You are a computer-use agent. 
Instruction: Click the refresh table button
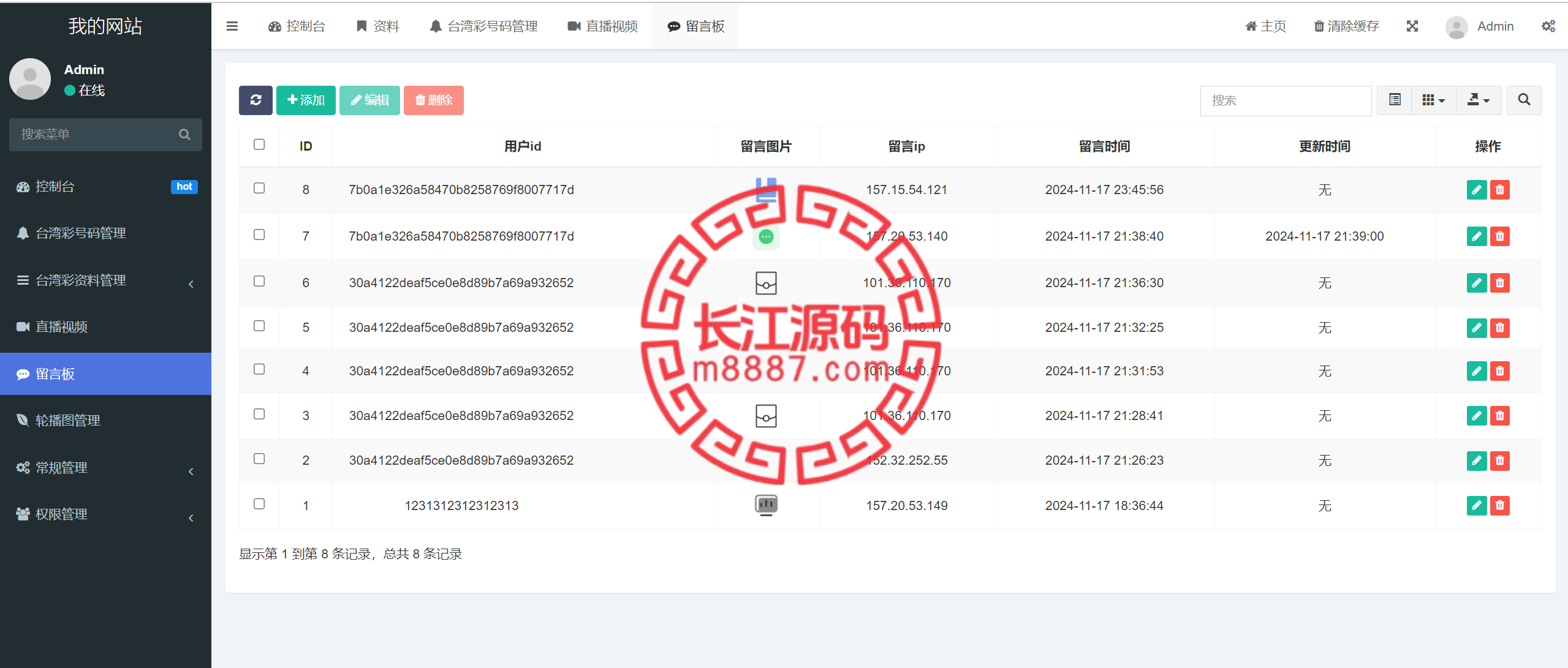click(256, 100)
